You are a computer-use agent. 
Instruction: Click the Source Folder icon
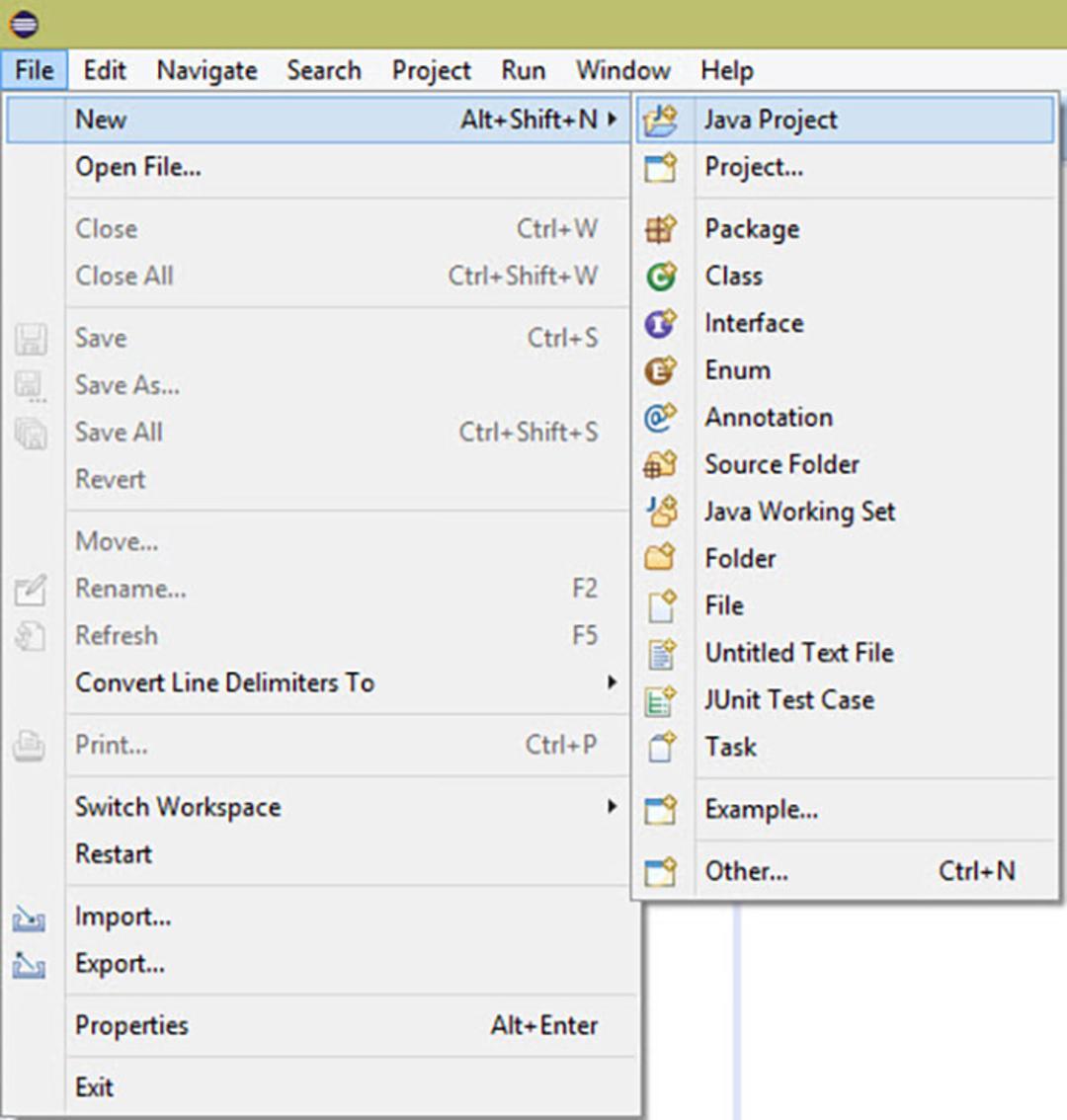pos(660,465)
